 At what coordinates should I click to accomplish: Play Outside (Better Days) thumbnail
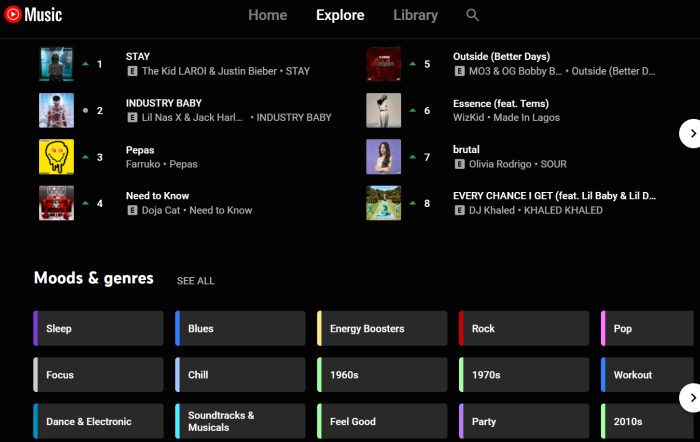383,64
